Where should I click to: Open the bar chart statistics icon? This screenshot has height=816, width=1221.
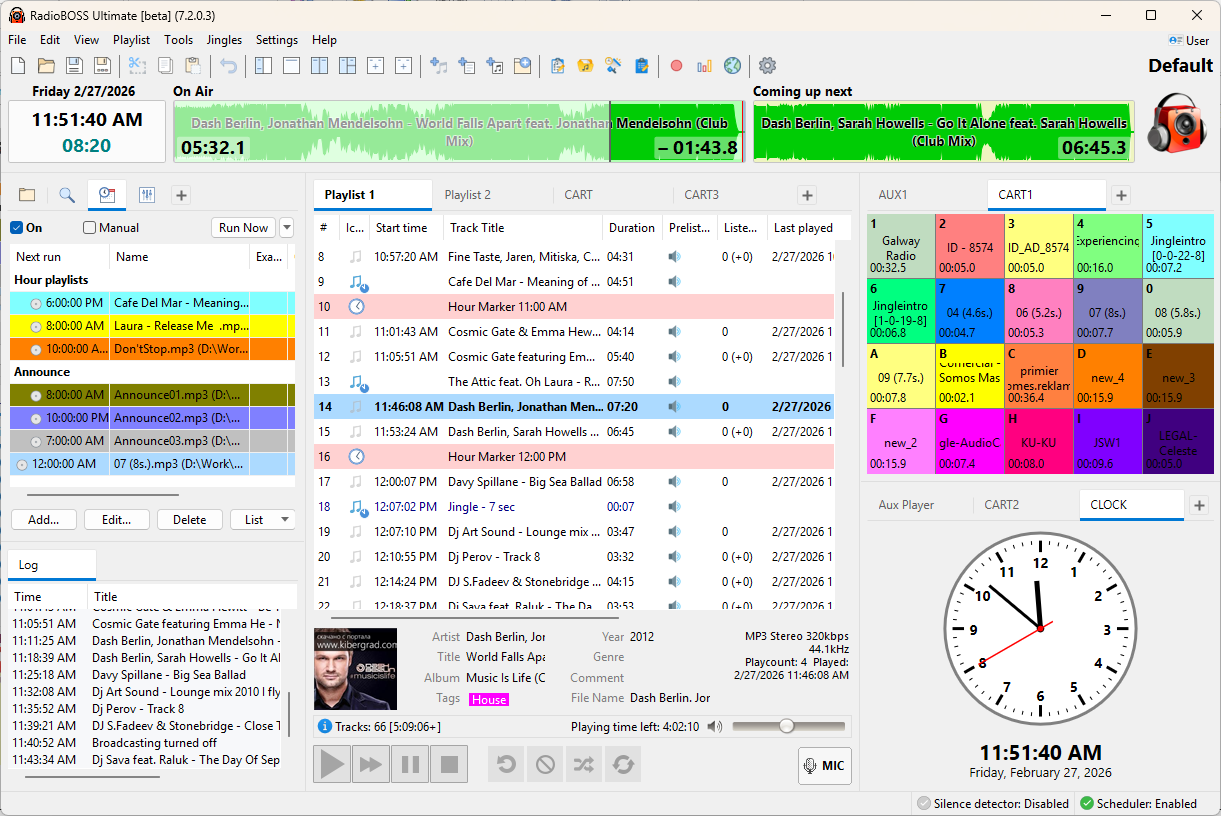(704, 66)
